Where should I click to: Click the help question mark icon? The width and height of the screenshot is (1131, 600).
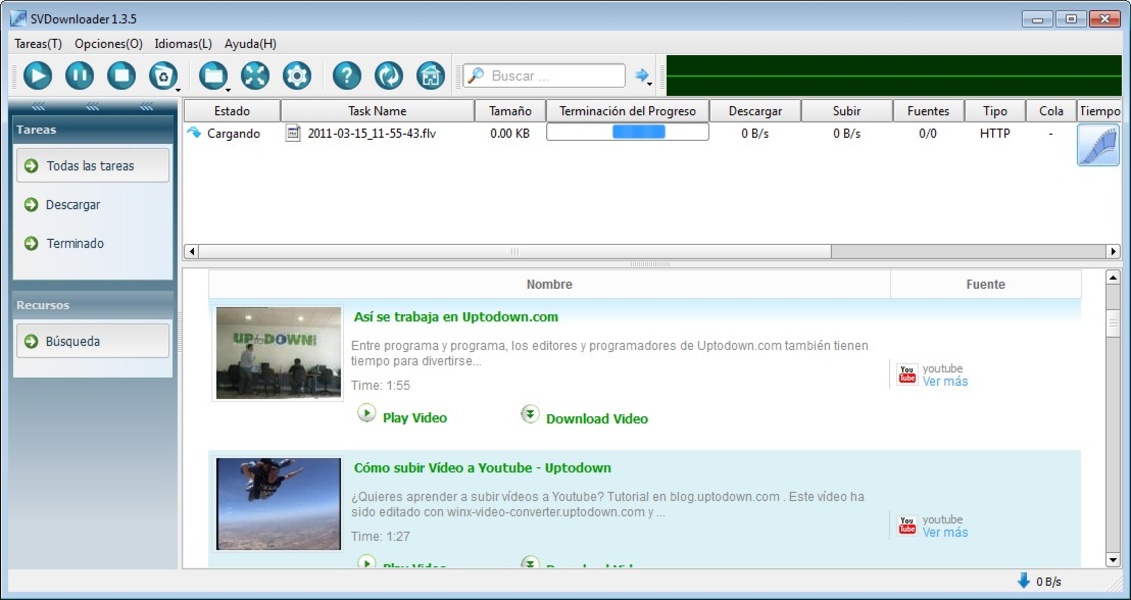pos(346,75)
